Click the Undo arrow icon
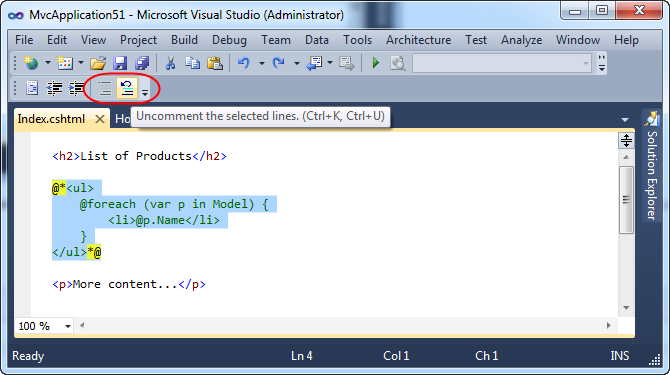 (x=244, y=63)
